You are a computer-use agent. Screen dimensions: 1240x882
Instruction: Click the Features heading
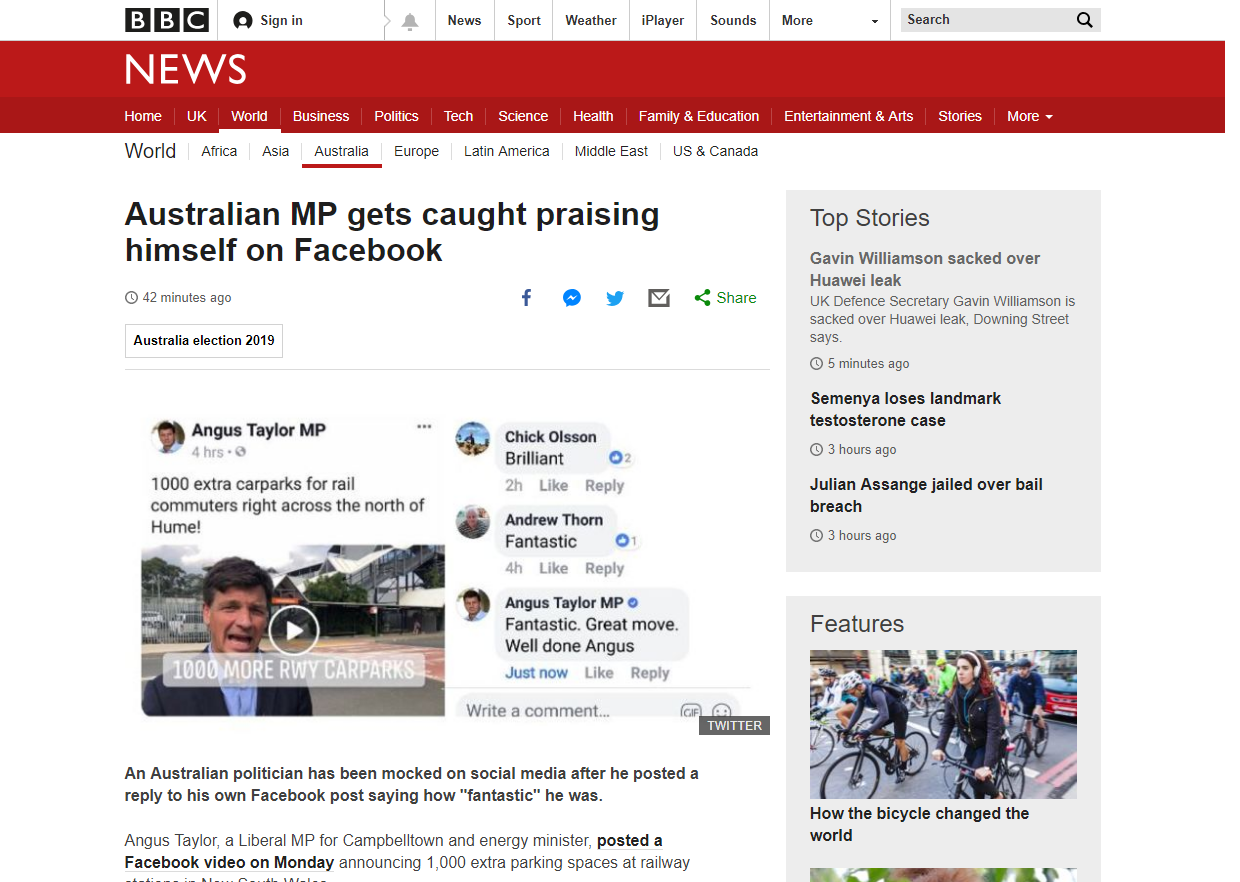857,624
